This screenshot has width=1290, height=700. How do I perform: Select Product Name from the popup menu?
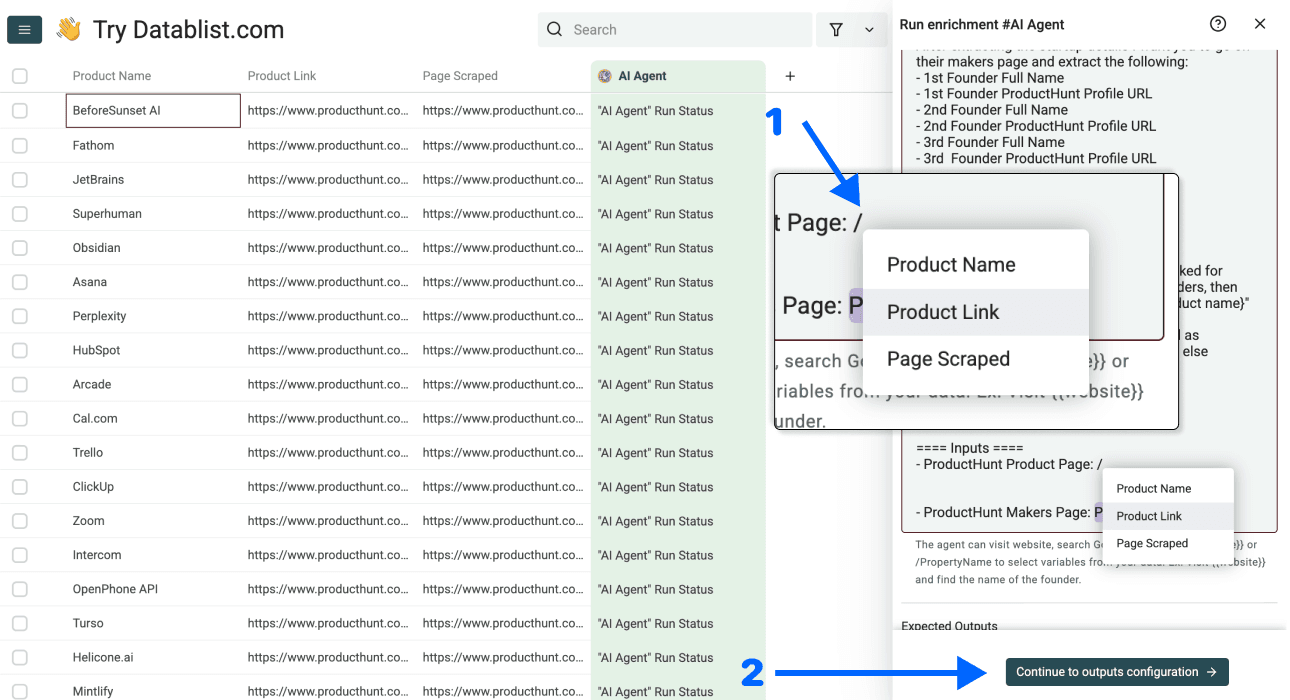click(x=950, y=264)
